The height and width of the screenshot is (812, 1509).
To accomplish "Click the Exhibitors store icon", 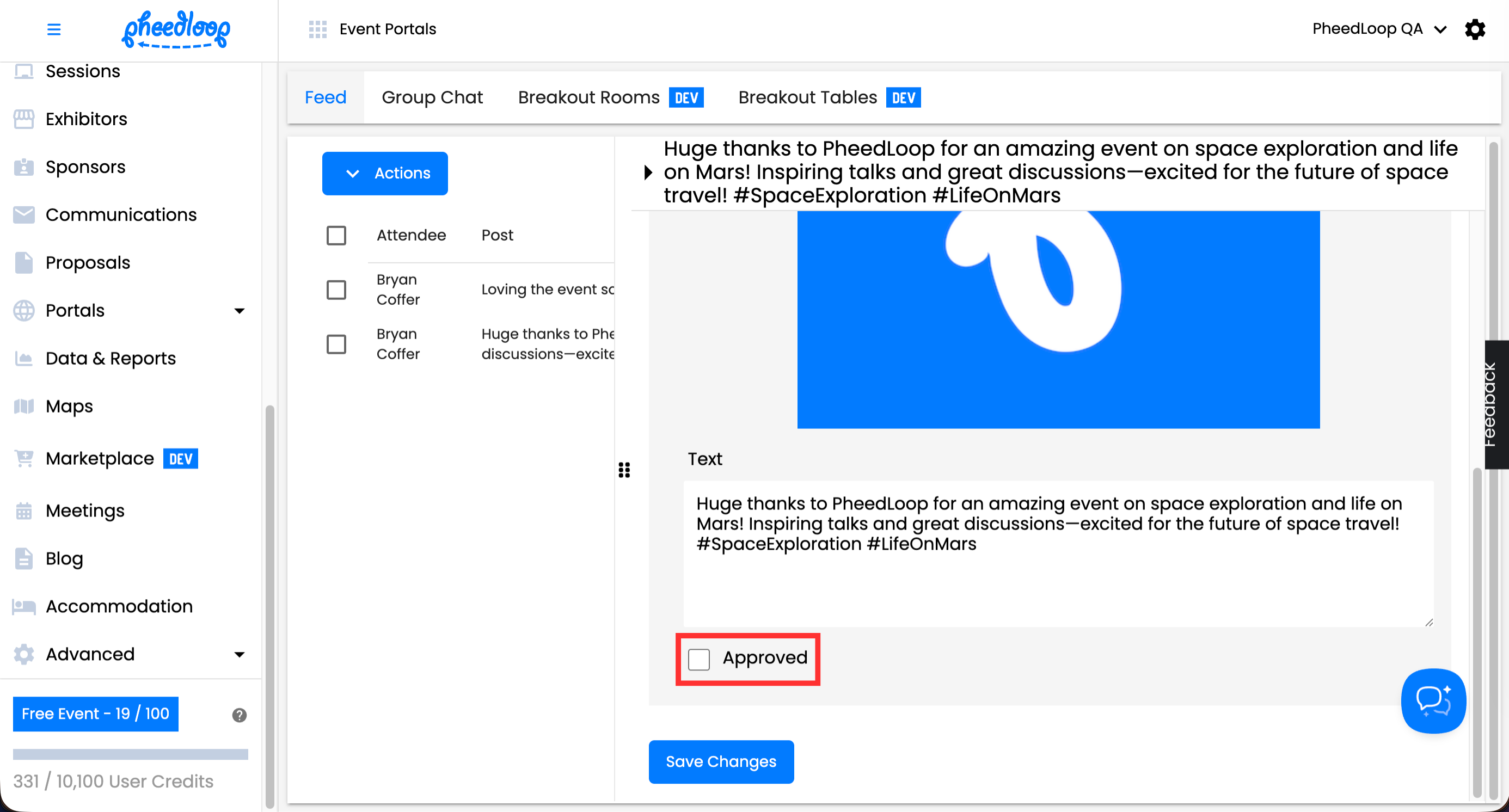I will [x=24, y=119].
